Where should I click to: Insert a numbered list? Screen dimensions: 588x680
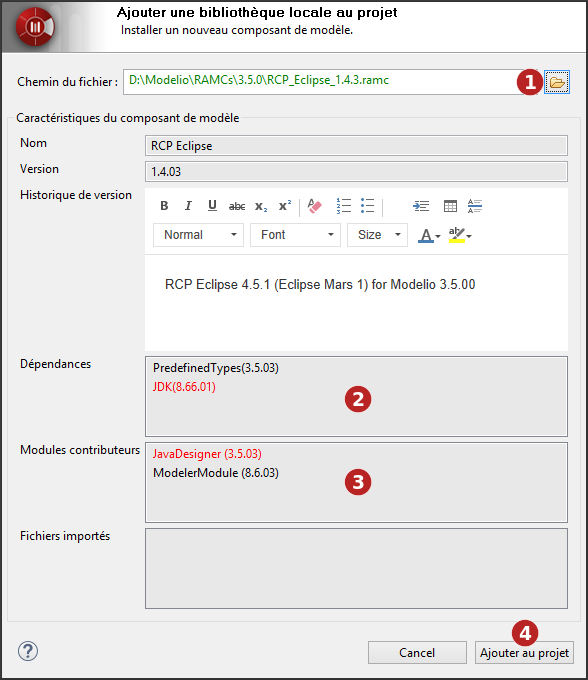click(x=344, y=206)
